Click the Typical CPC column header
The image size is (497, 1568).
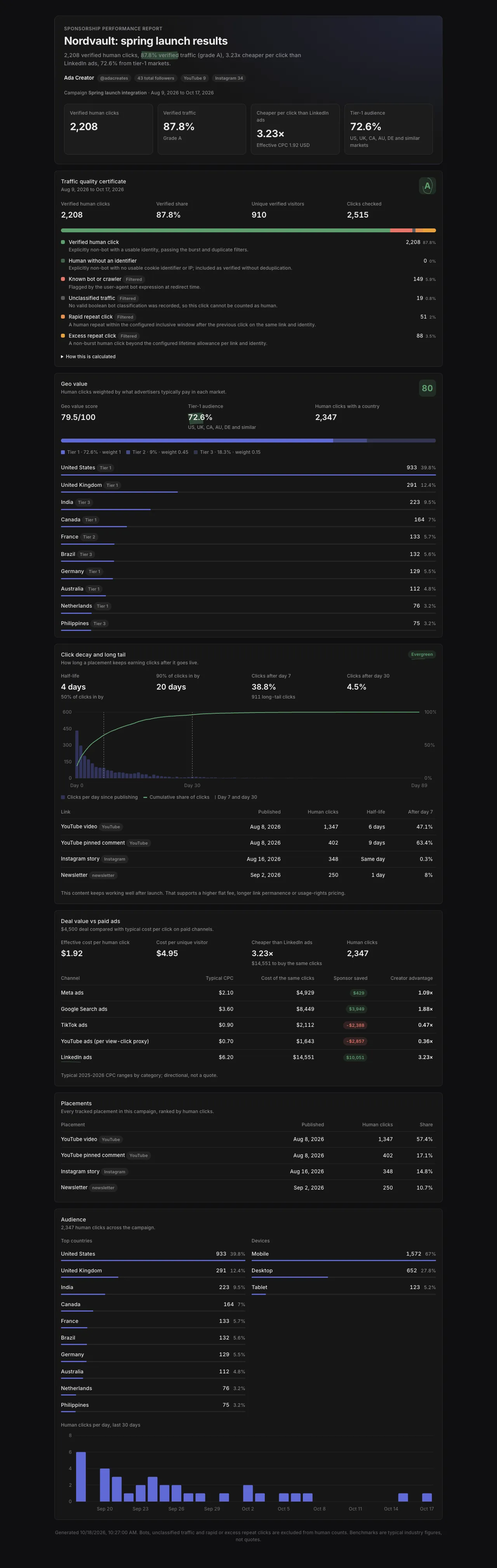220,978
